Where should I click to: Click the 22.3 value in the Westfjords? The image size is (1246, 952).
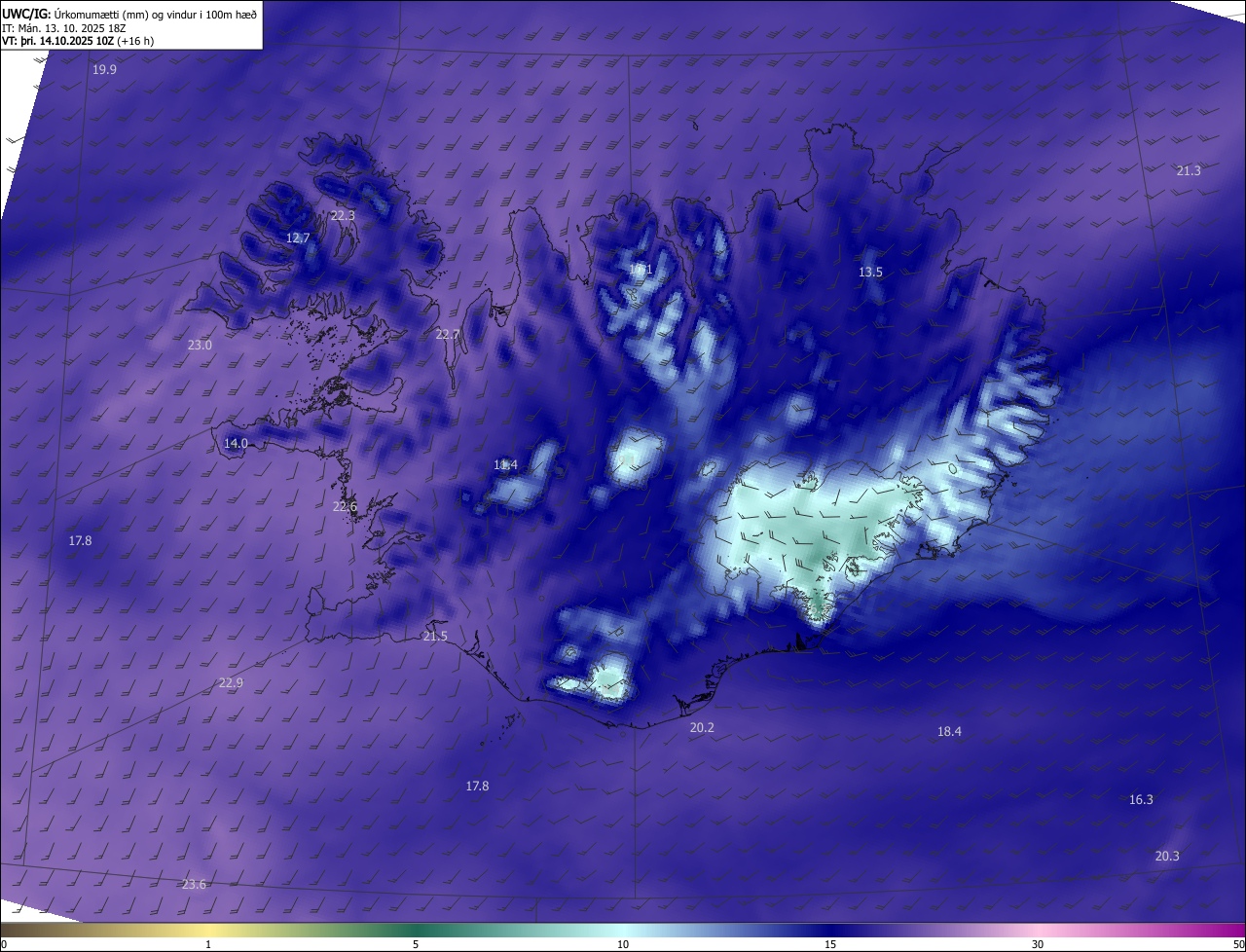click(x=343, y=216)
